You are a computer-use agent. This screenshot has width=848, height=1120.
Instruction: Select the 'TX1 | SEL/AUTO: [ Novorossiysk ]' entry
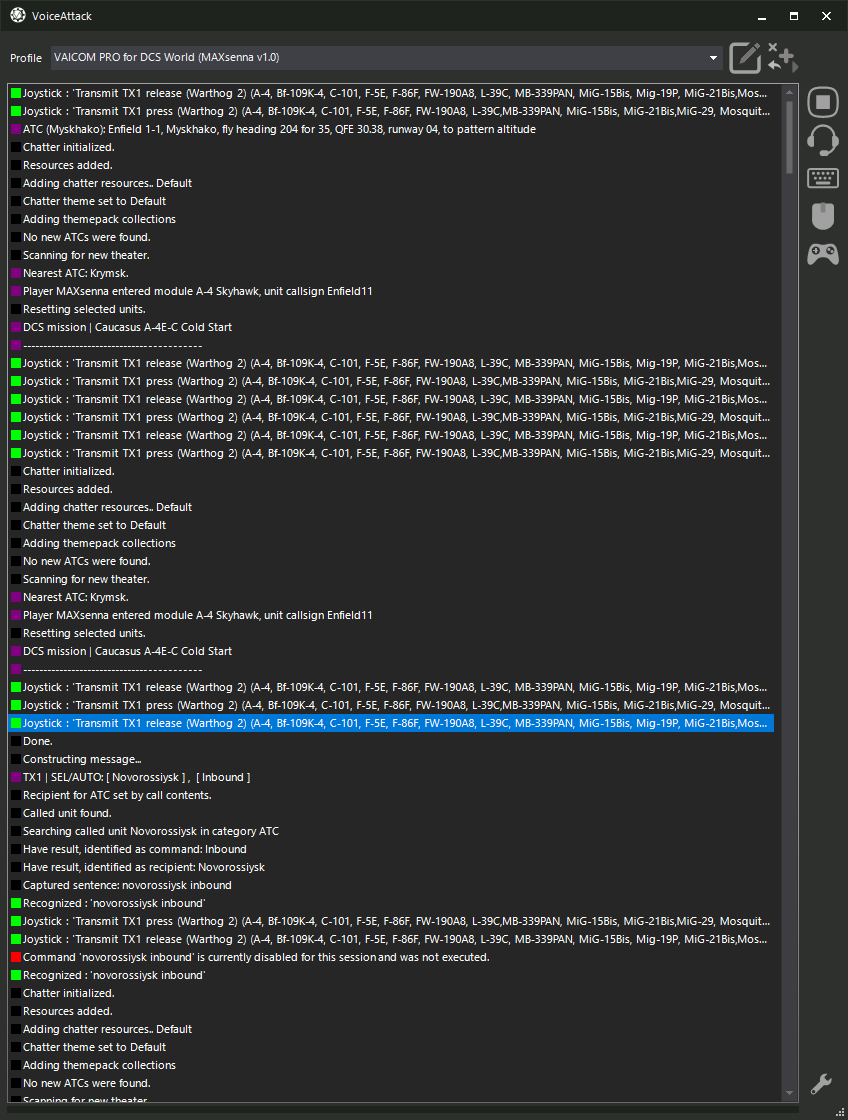391,777
